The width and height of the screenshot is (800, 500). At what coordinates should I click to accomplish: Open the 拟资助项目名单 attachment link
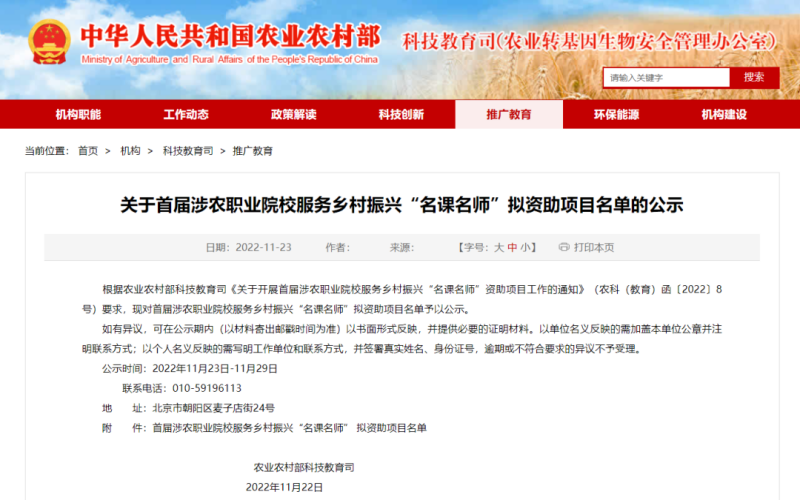[x=289, y=428]
